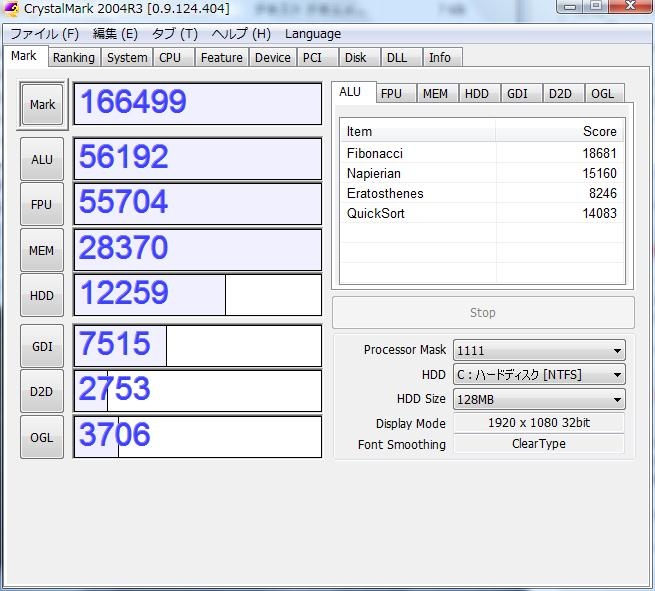Click the CrystalMark title bar icon
655x591 pixels.
coord(11,9)
